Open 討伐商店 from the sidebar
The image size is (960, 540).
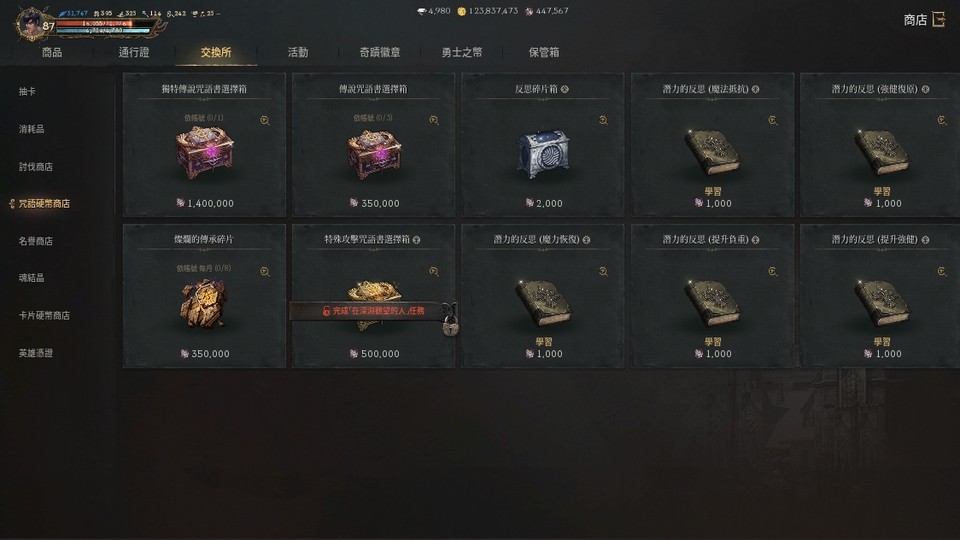click(x=36, y=167)
